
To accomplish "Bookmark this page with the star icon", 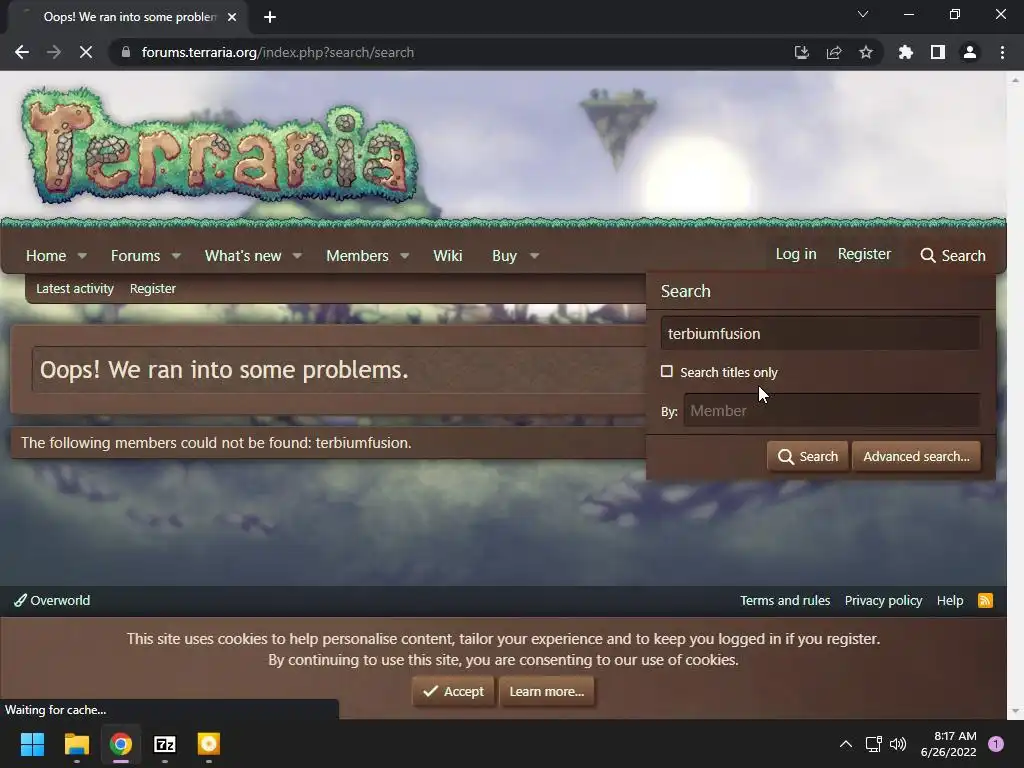I will [x=865, y=52].
